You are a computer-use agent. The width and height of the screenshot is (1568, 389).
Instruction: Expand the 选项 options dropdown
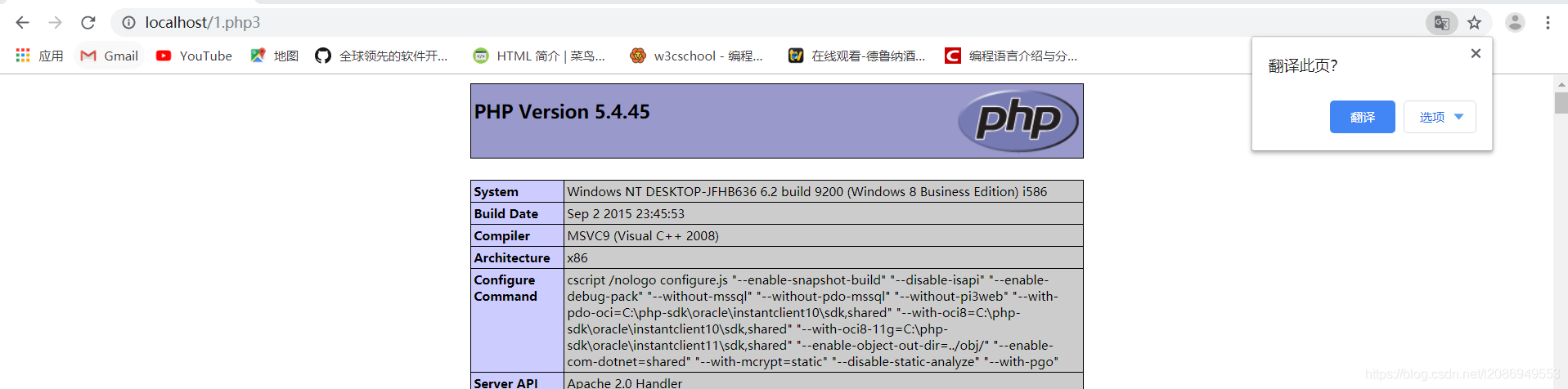point(1440,117)
